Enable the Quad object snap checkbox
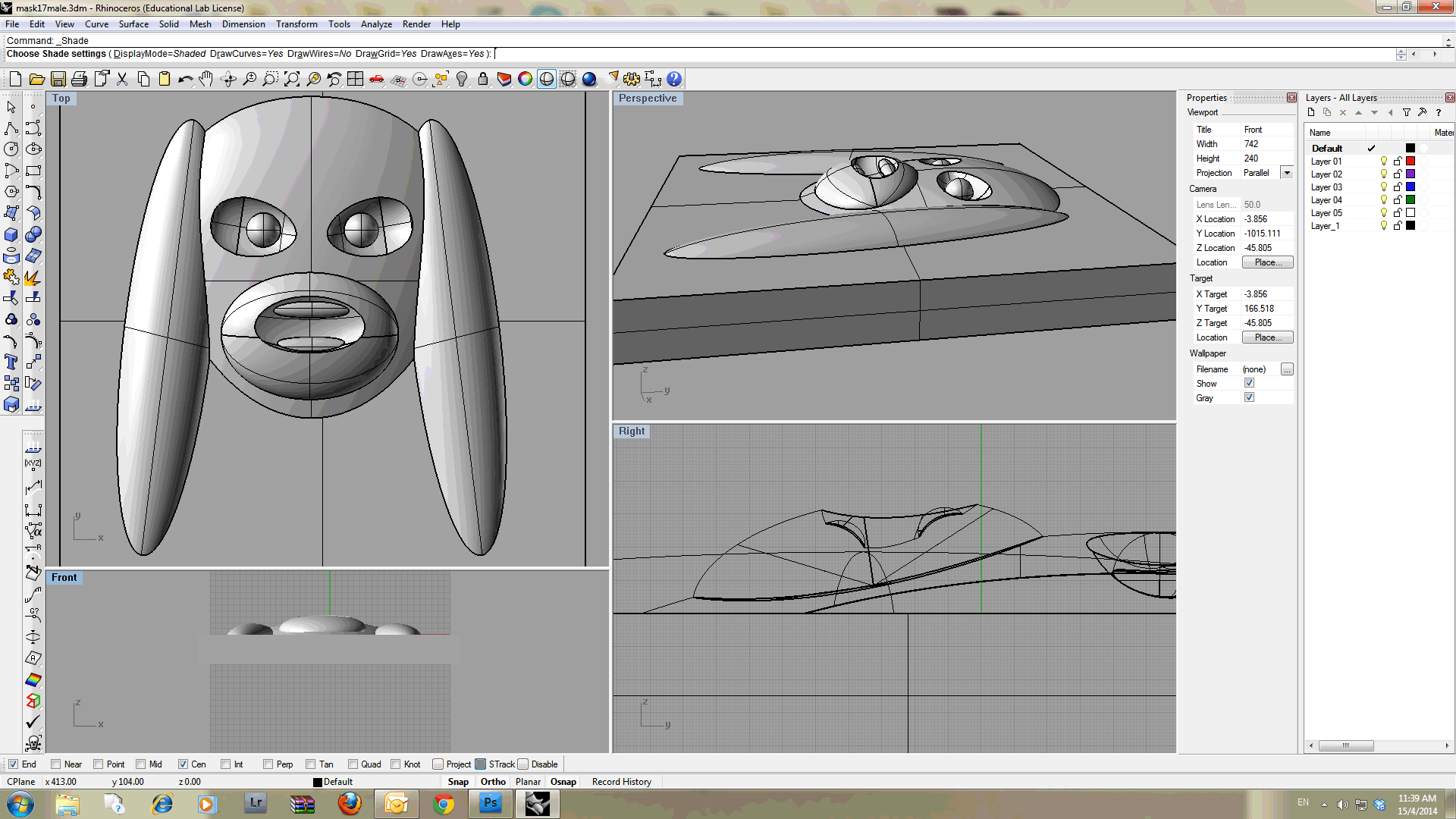The image size is (1456, 819). (353, 764)
